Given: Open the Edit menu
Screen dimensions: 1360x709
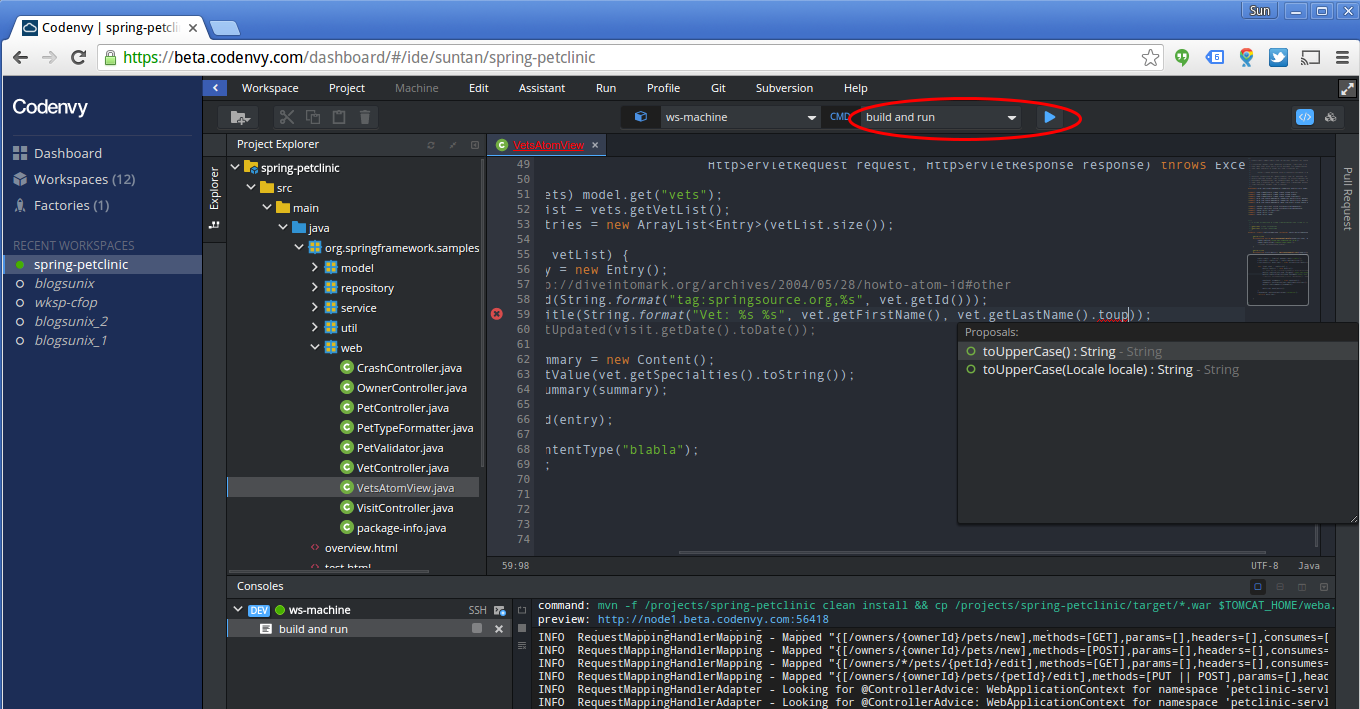Looking at the screenshot, I should click(479, 88).
